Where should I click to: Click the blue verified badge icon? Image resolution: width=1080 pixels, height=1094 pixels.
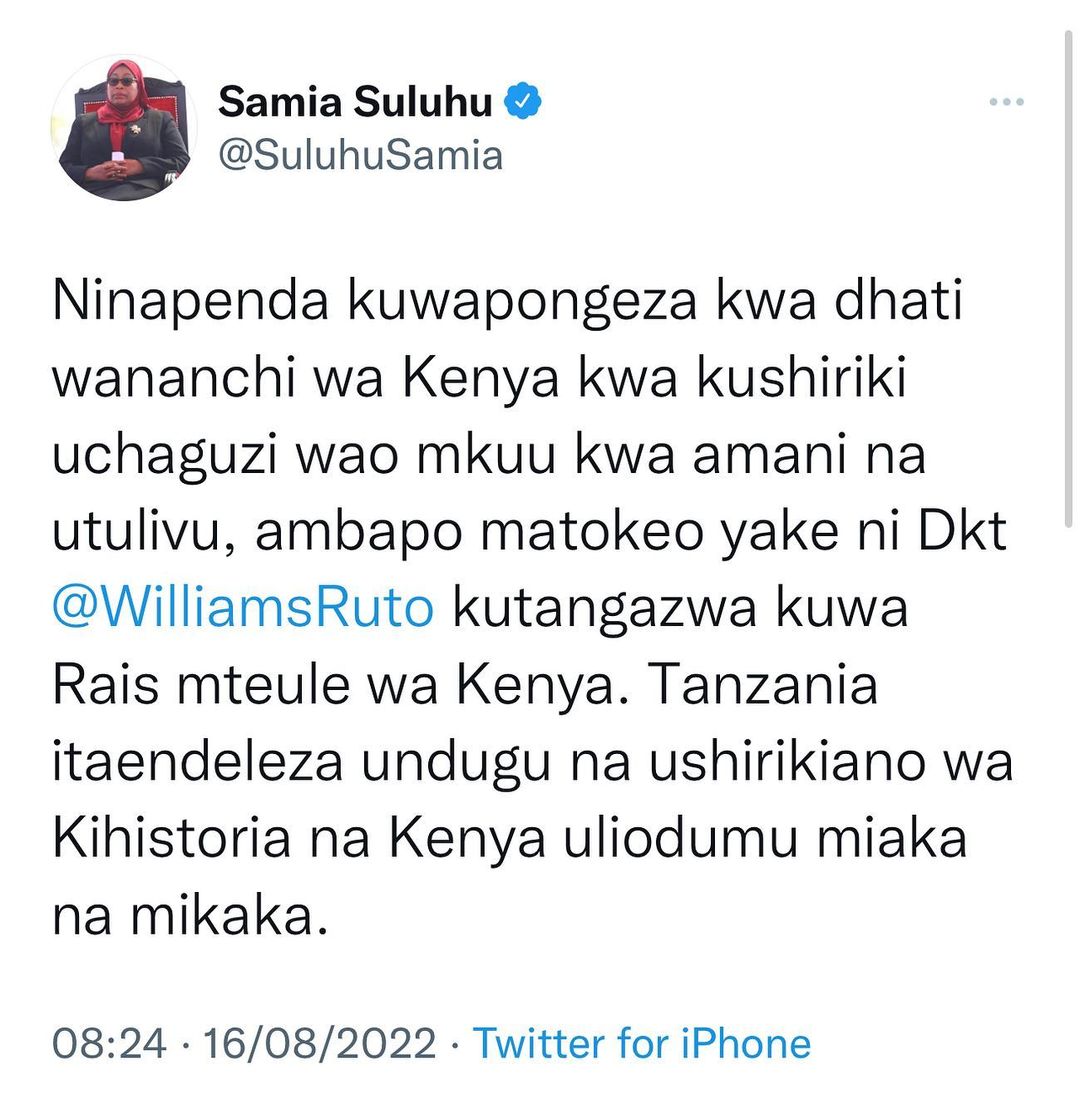(523, 101)
